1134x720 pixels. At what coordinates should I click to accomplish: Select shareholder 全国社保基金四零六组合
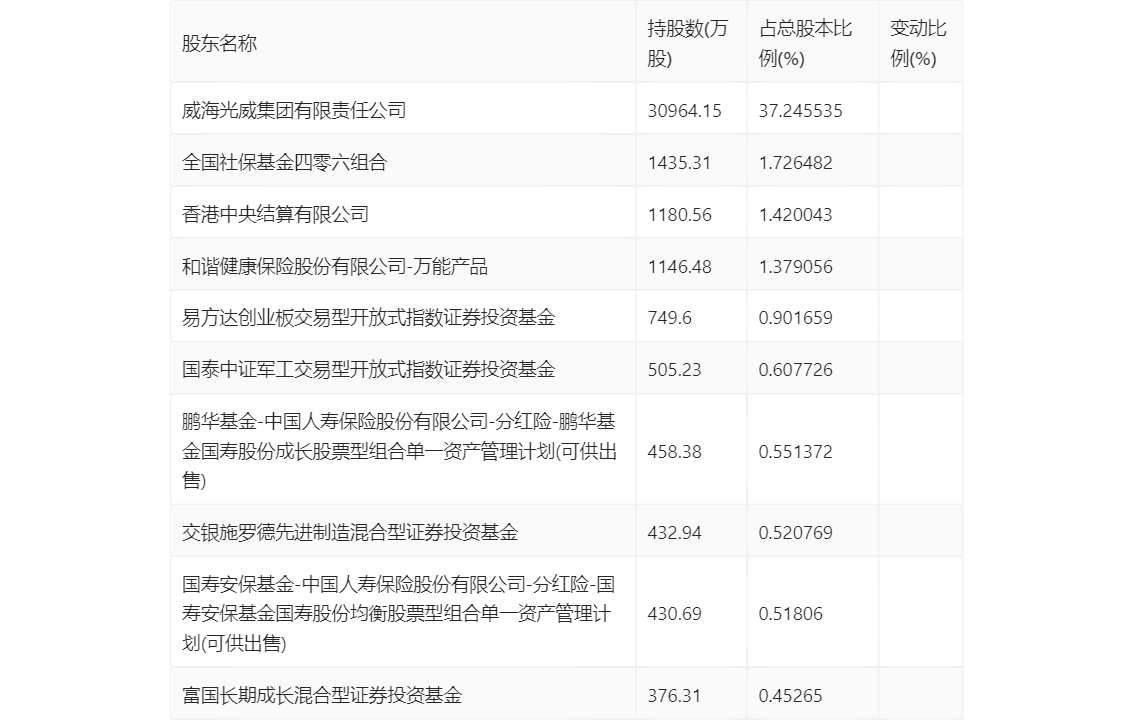tap(284, 163)
